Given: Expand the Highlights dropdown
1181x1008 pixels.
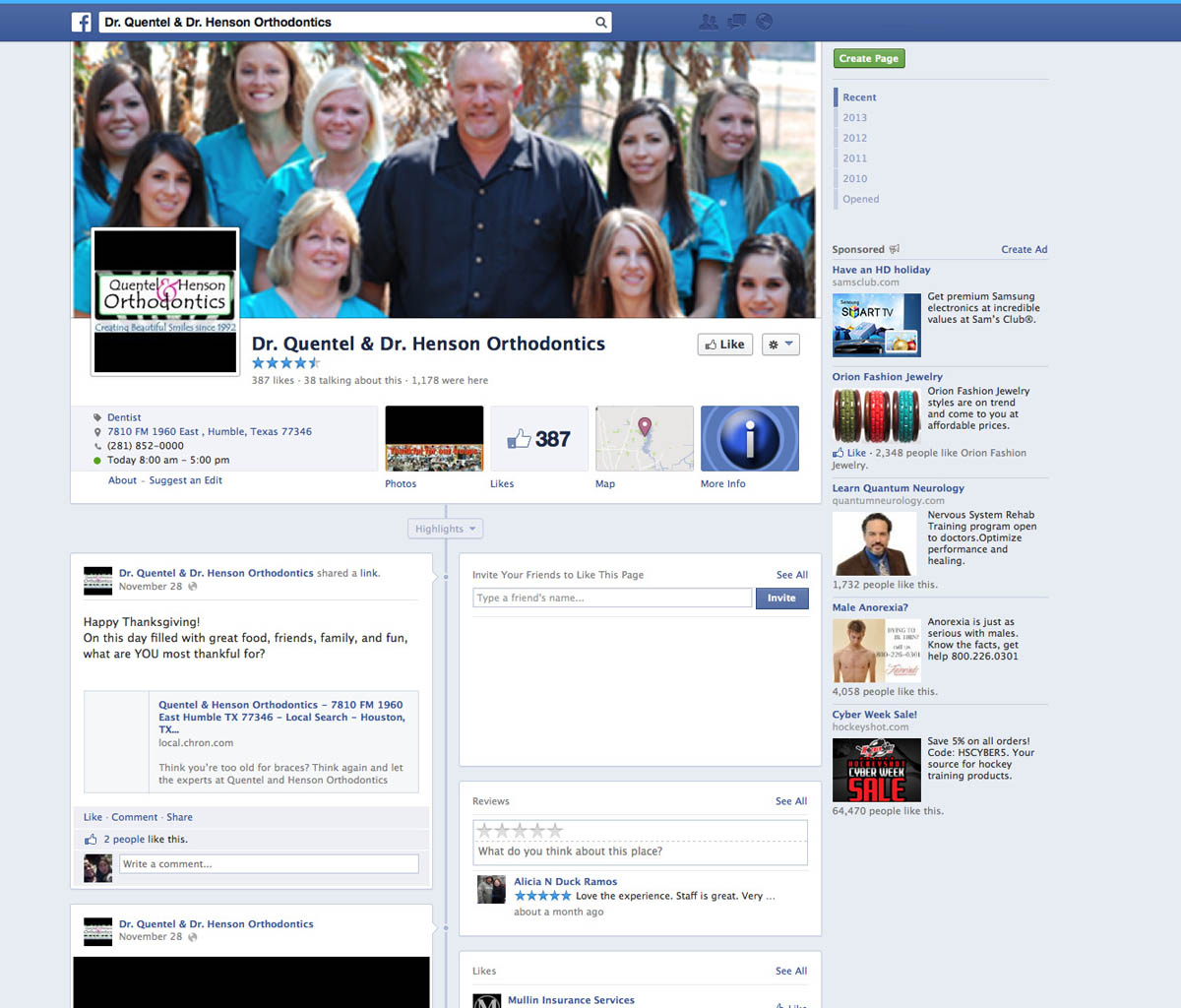Looking at the screenshot, I should pos(445,529).
